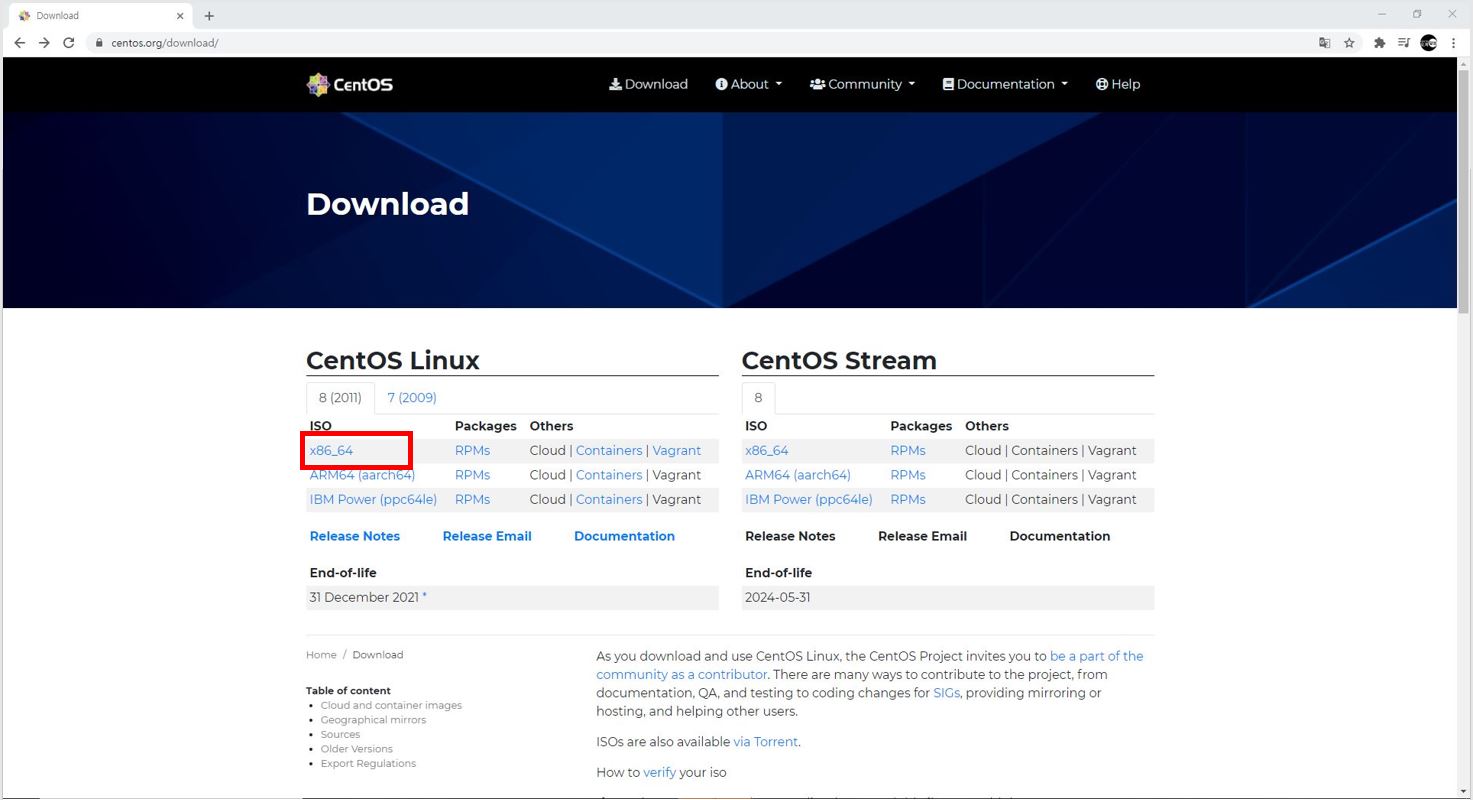The image size is (1473, 800).
Task: Open RPMs link in CentOS Linux x86_64 row
Action: 472,451
